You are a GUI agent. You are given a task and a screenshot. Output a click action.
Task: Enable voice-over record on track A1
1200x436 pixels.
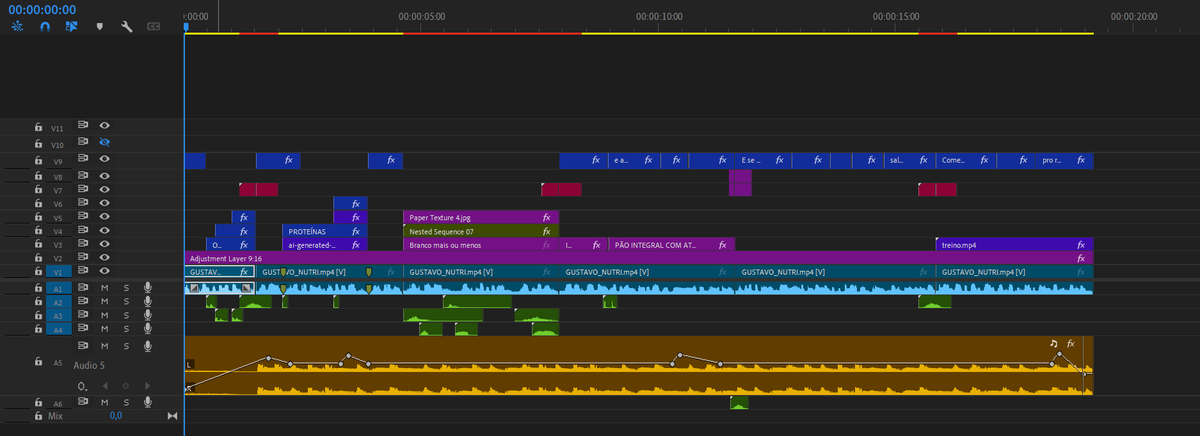148,287
